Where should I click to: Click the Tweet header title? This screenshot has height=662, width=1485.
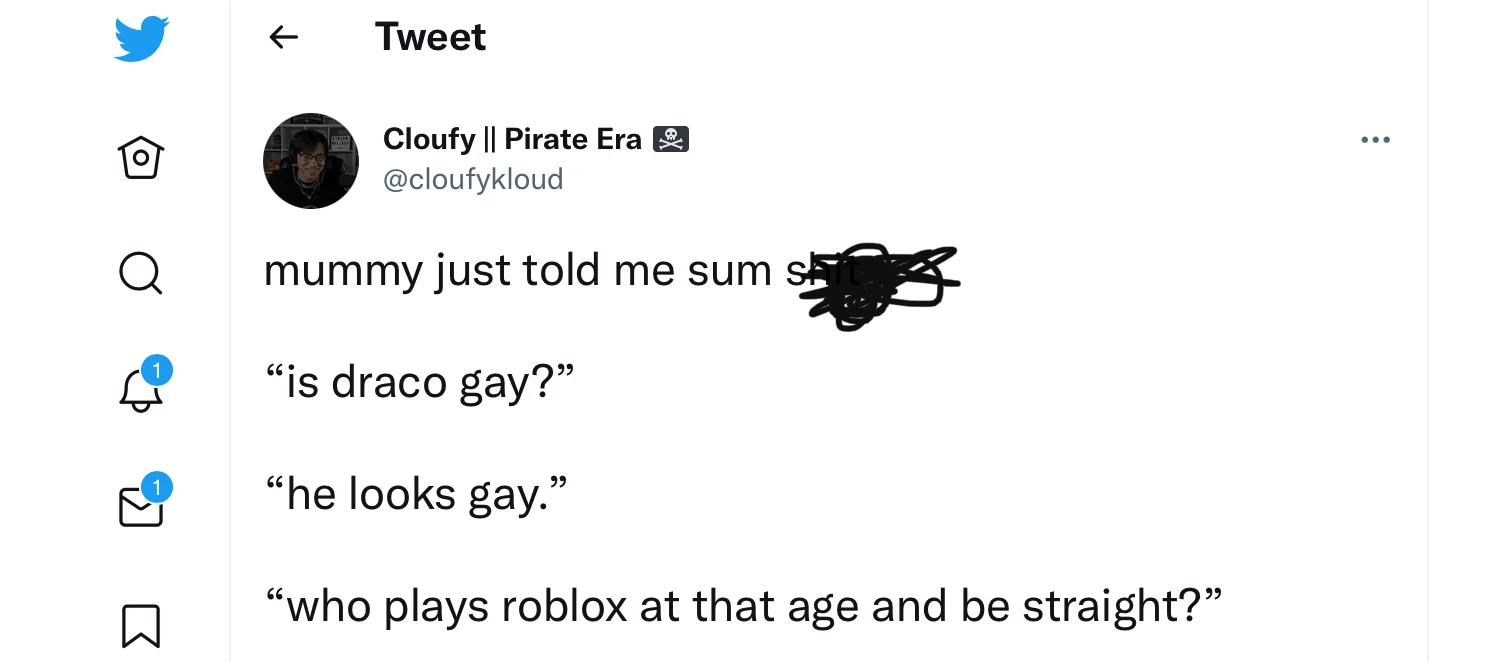(430, 38)
